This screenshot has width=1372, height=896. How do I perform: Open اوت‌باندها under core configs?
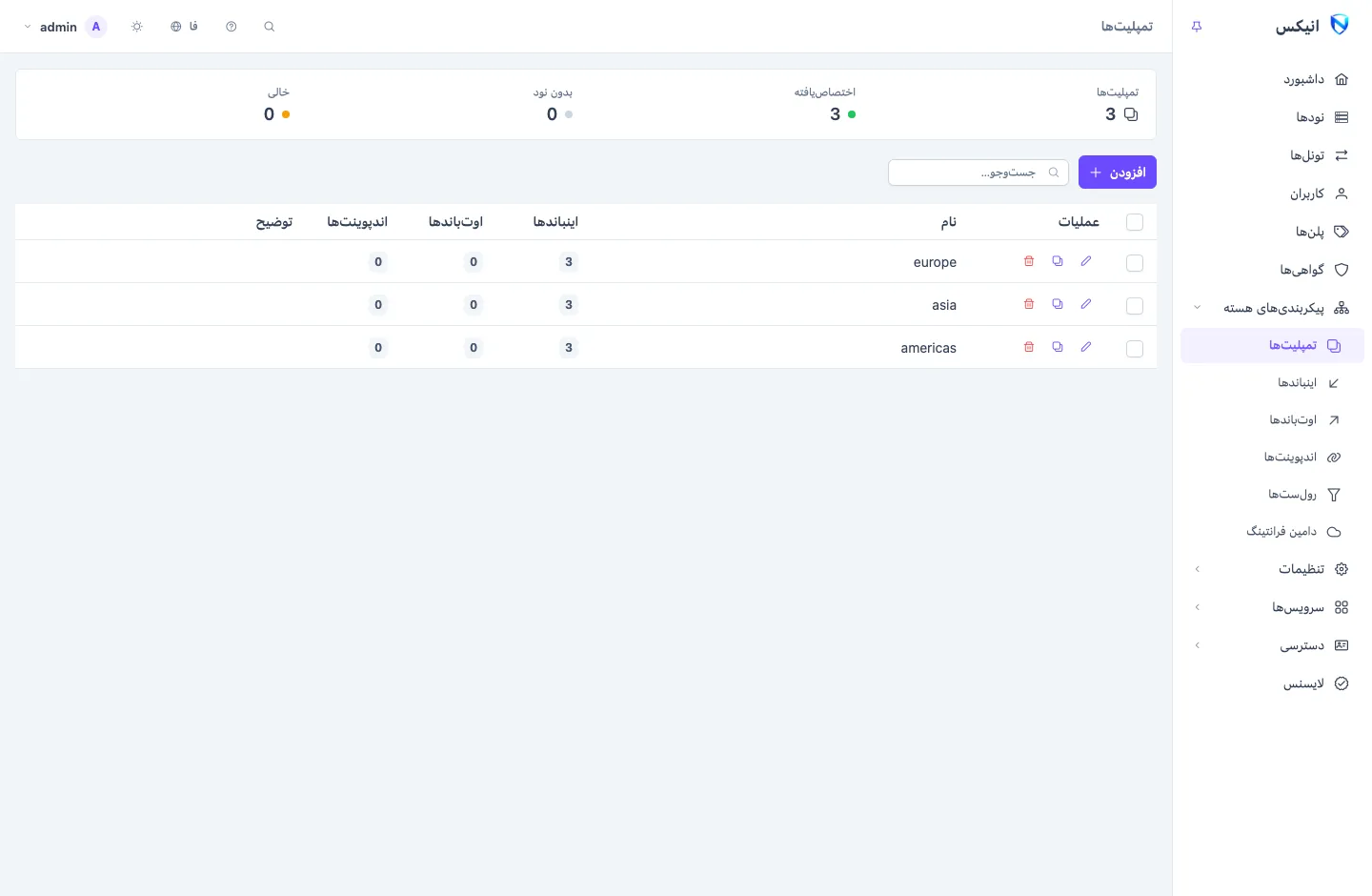(1272, 420)
